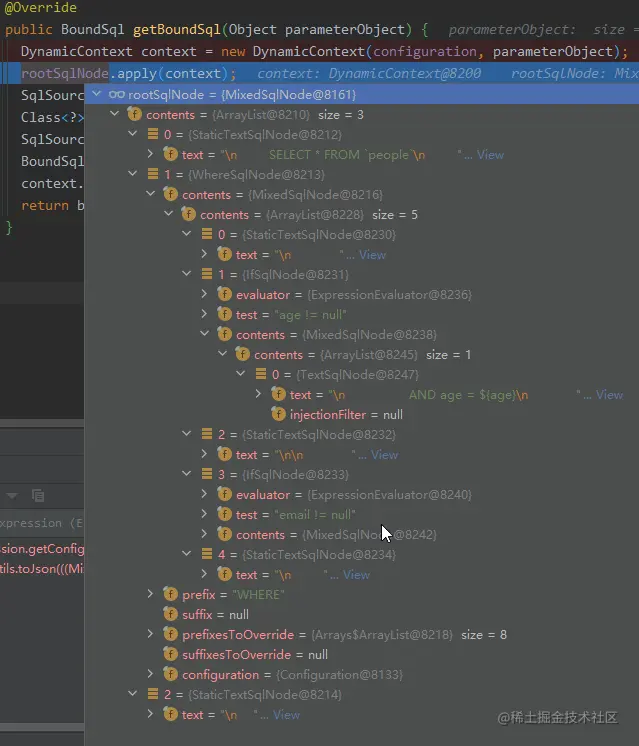Screen dimensions: 639x746
Task: Click field icon of evaluator ExpressionEvaluator@8236
Action: (x=225, y=294)
